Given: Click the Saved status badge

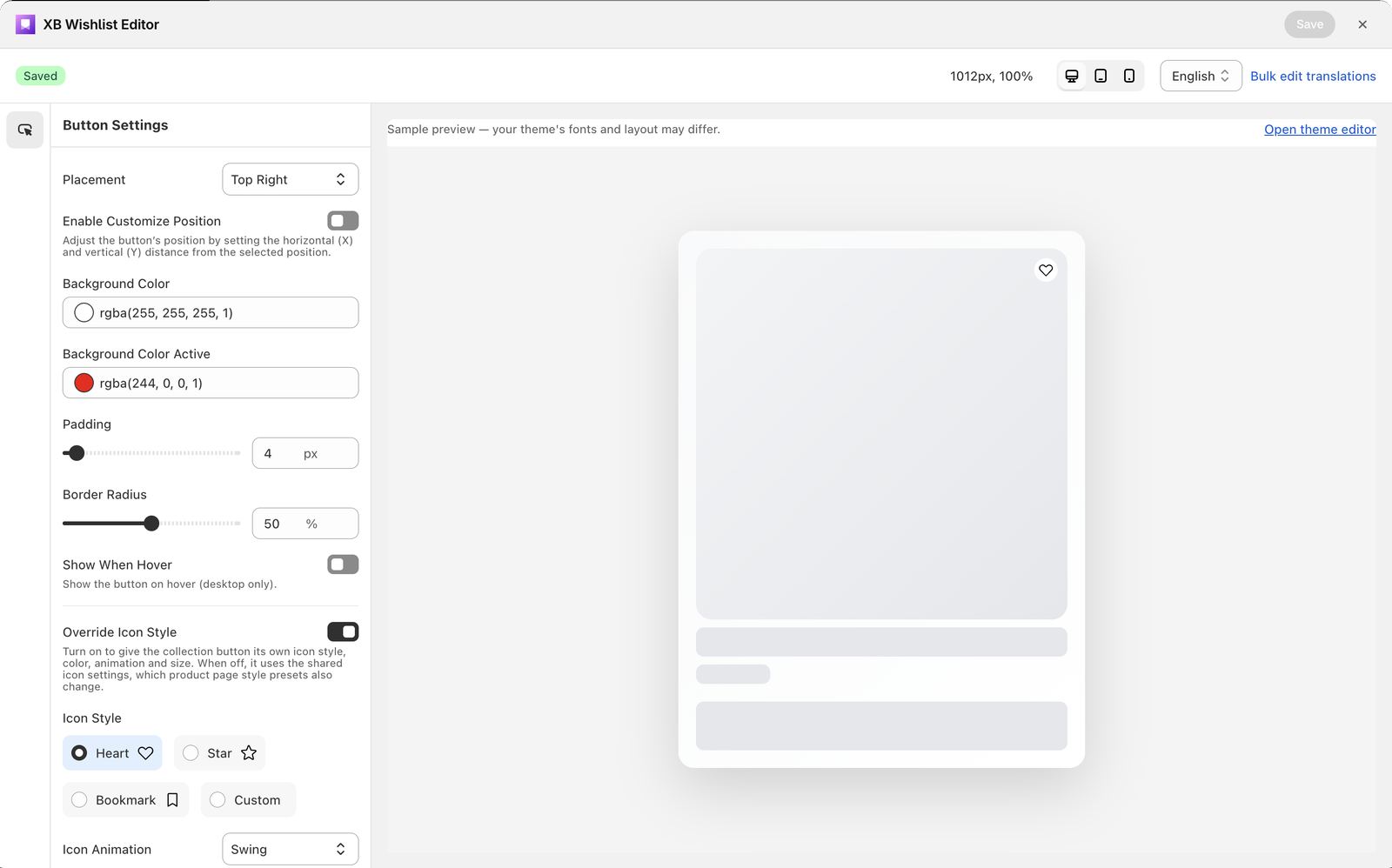Looking at the screenshot, I should tap(41, 76).
